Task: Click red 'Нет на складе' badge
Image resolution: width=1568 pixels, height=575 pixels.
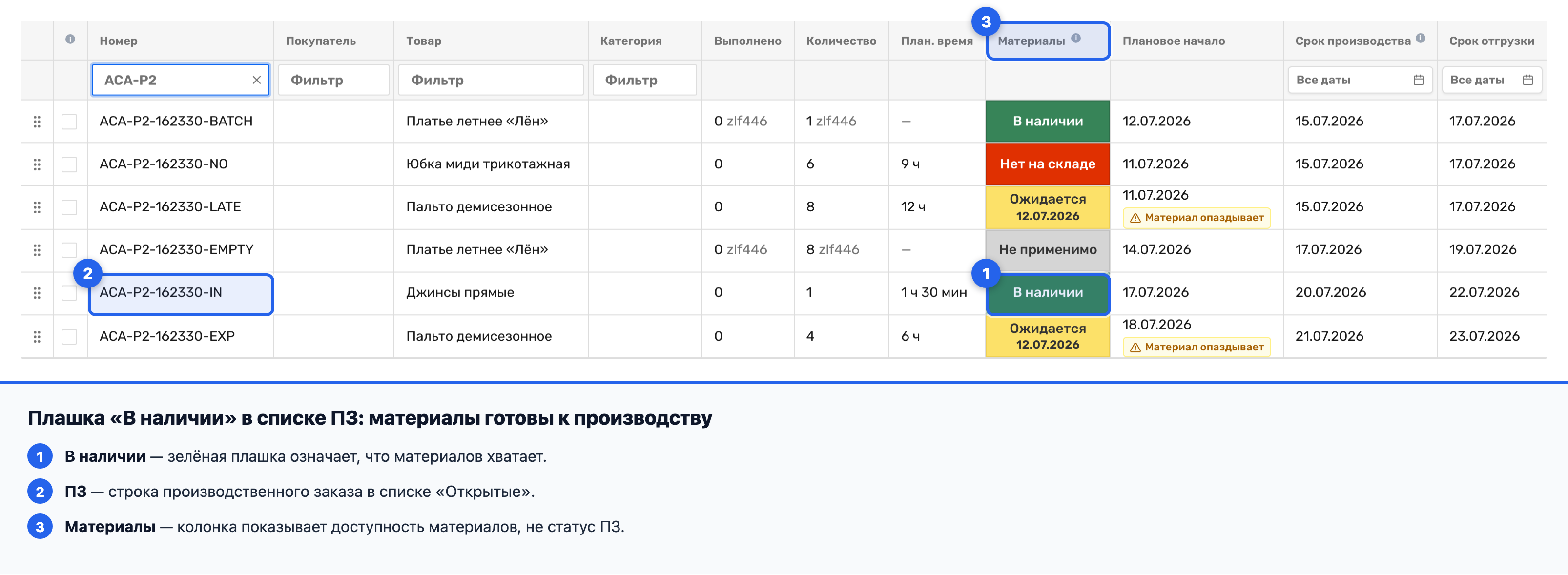Action: 1048,164
